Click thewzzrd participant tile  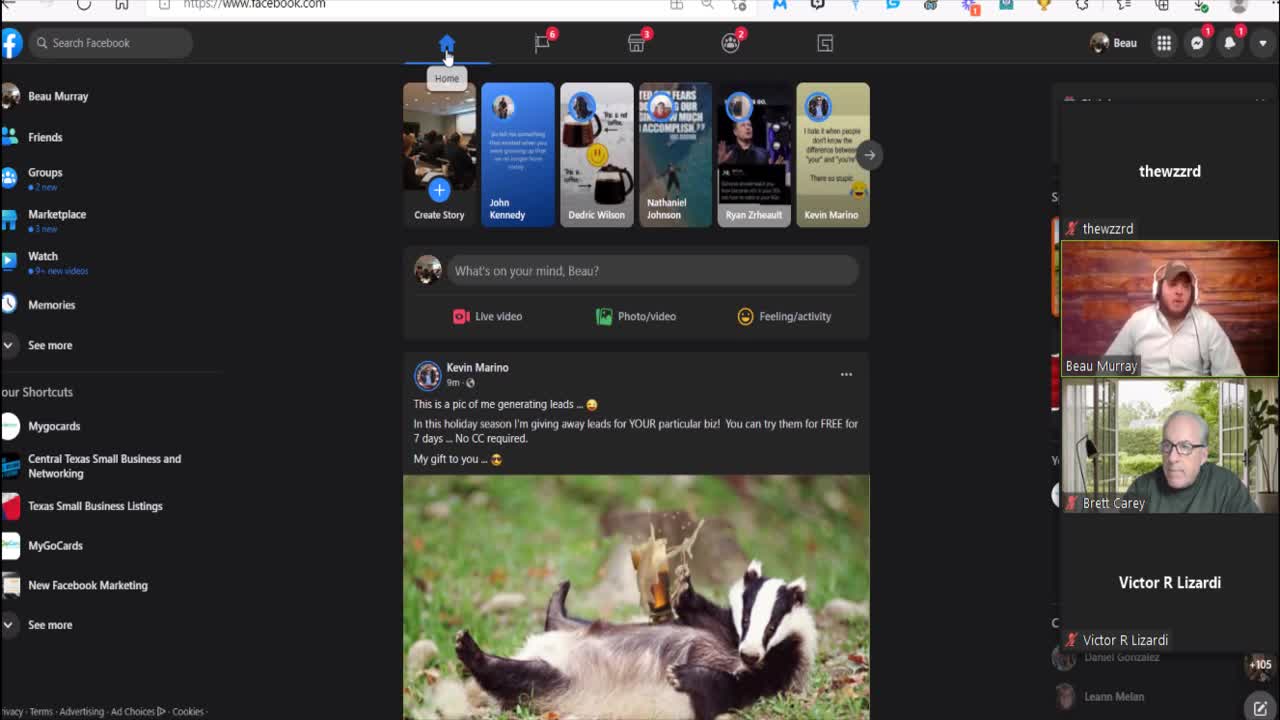coord(1169,171)
